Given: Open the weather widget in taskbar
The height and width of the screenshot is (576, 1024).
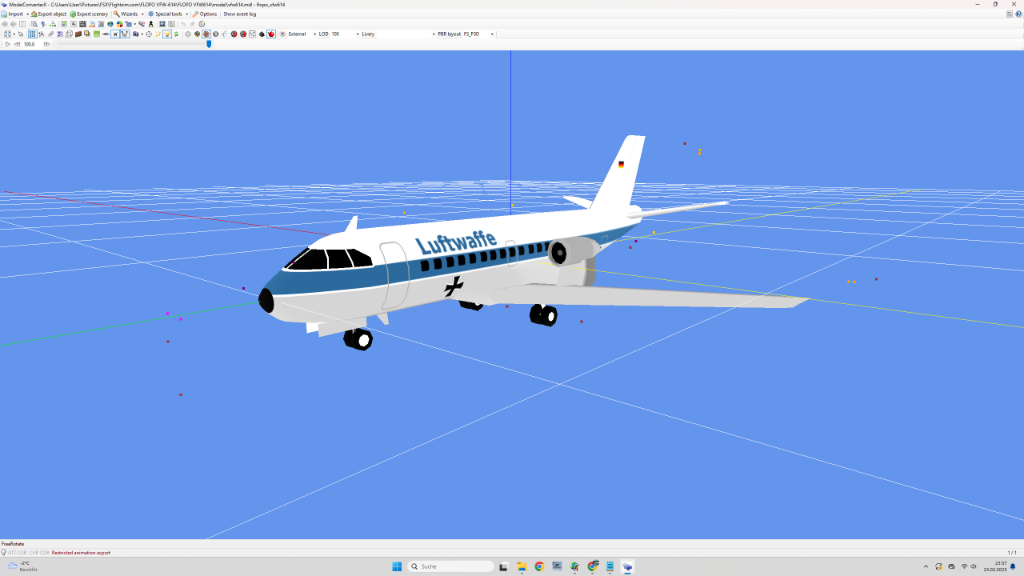Looking at the screenshot, I should coord(23,566).
